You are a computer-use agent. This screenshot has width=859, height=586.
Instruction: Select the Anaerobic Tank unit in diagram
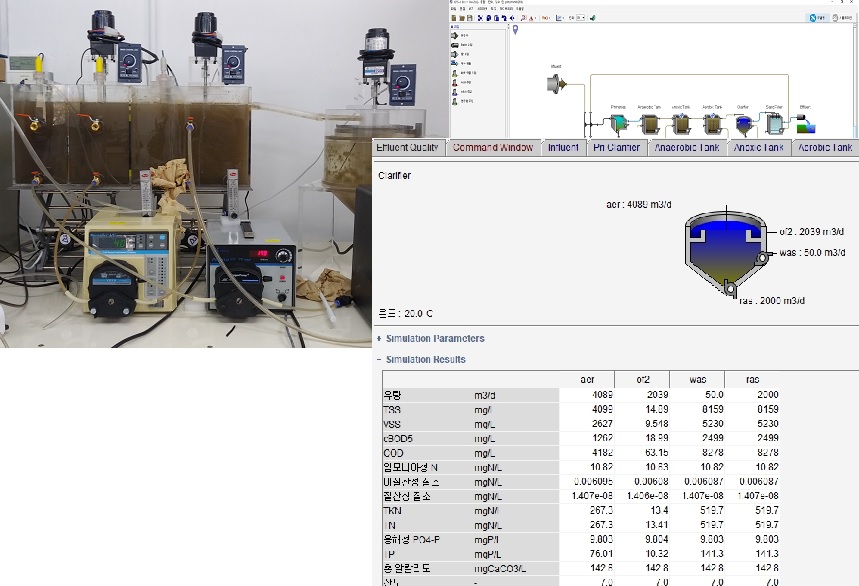(x=649, y=124)
